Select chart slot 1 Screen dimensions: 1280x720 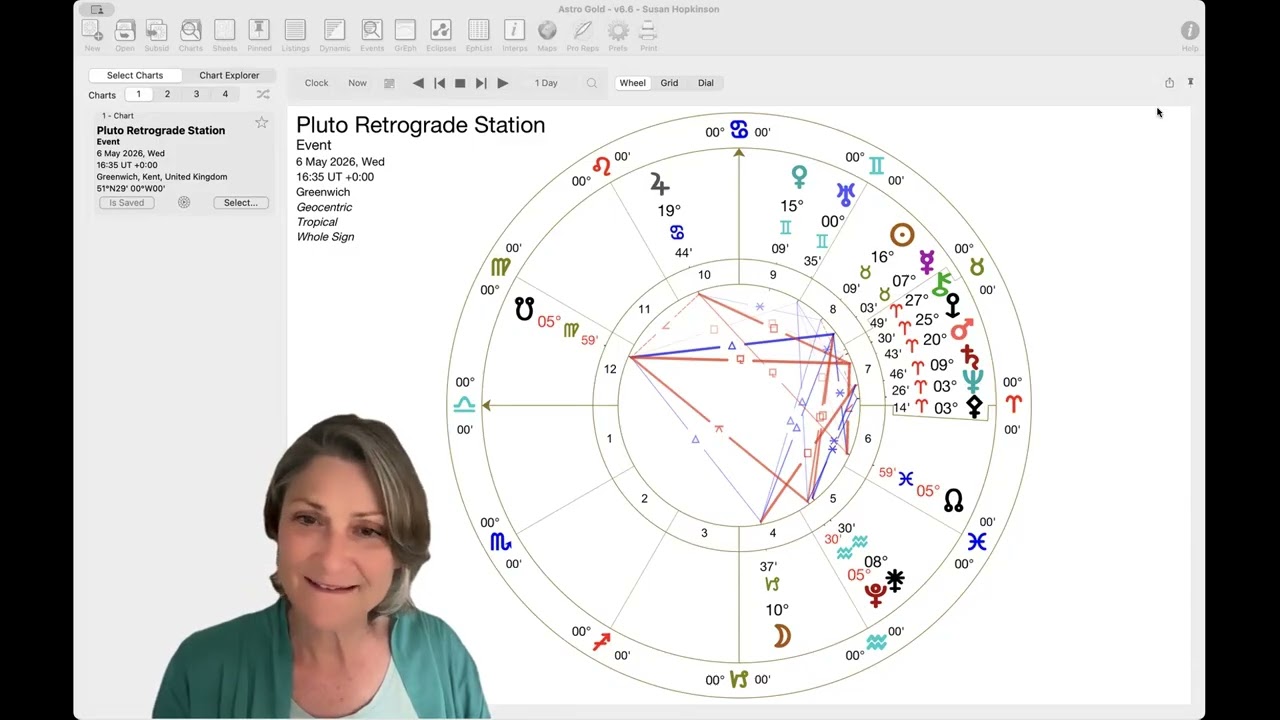pyautogui.click(x=138, y=94)
